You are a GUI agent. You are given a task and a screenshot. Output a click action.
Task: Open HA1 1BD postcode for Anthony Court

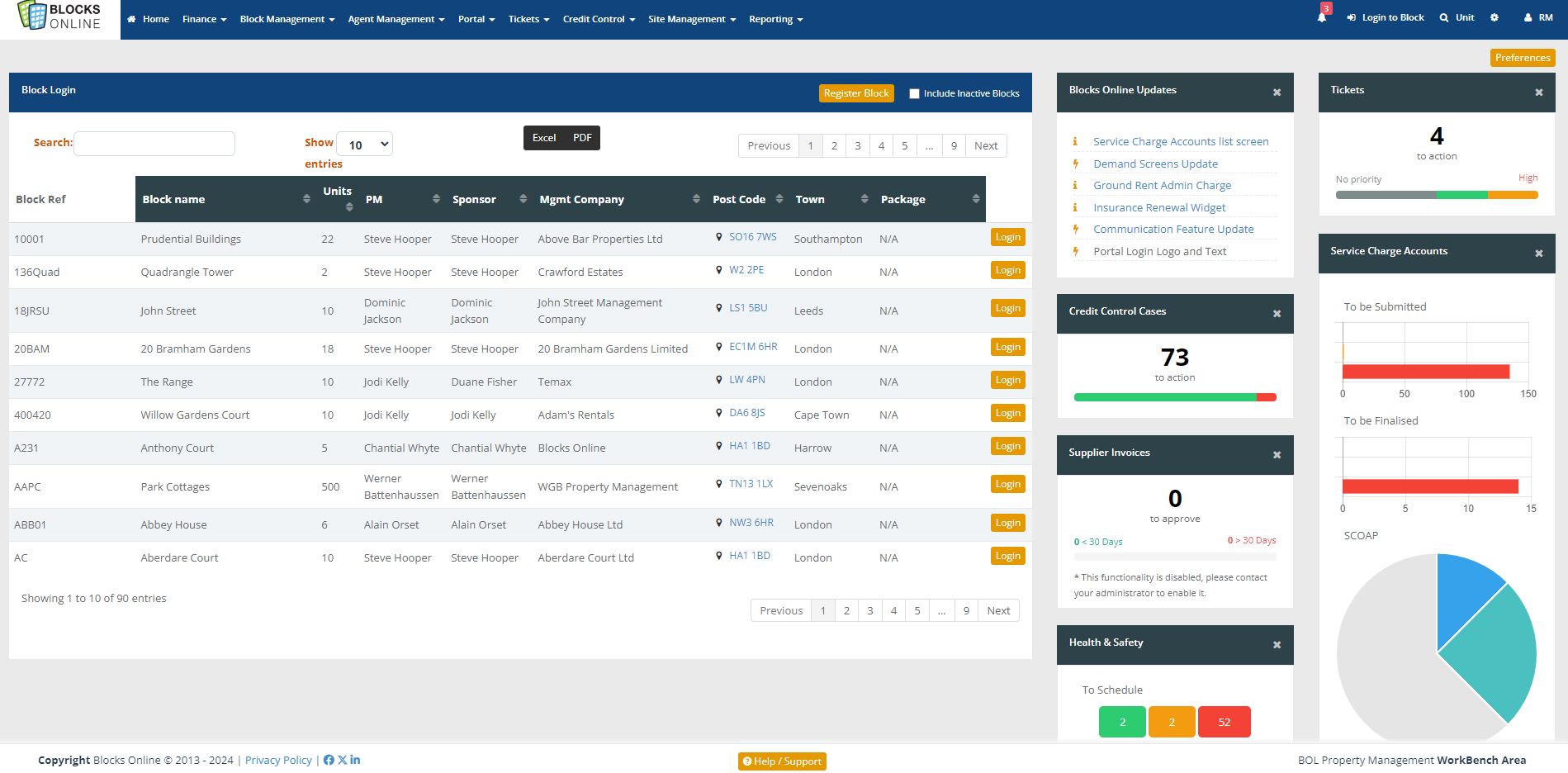click(750, 446)
